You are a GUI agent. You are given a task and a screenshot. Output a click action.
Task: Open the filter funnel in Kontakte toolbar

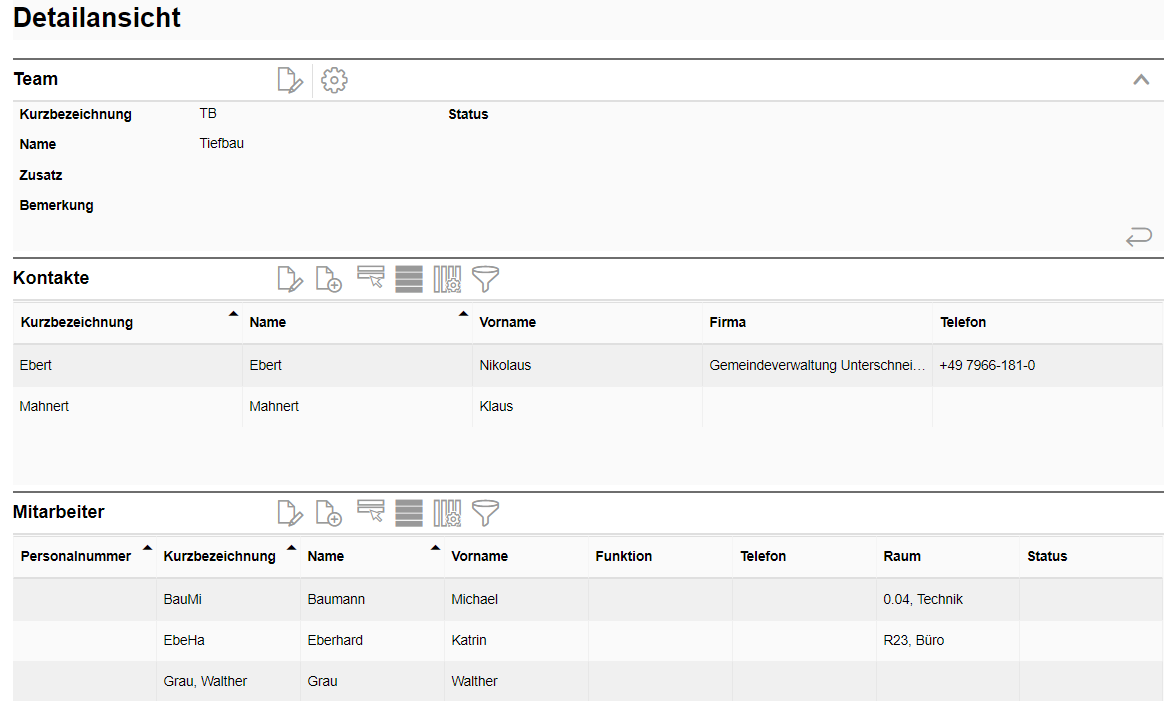coord(485,279)
